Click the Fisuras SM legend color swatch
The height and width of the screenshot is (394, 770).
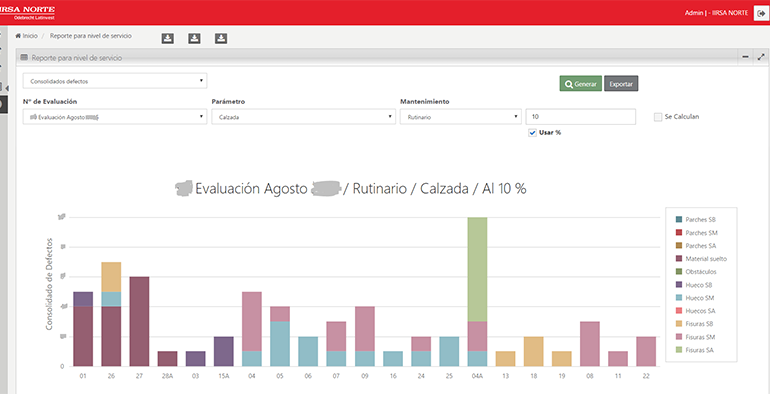coord(679,337)
